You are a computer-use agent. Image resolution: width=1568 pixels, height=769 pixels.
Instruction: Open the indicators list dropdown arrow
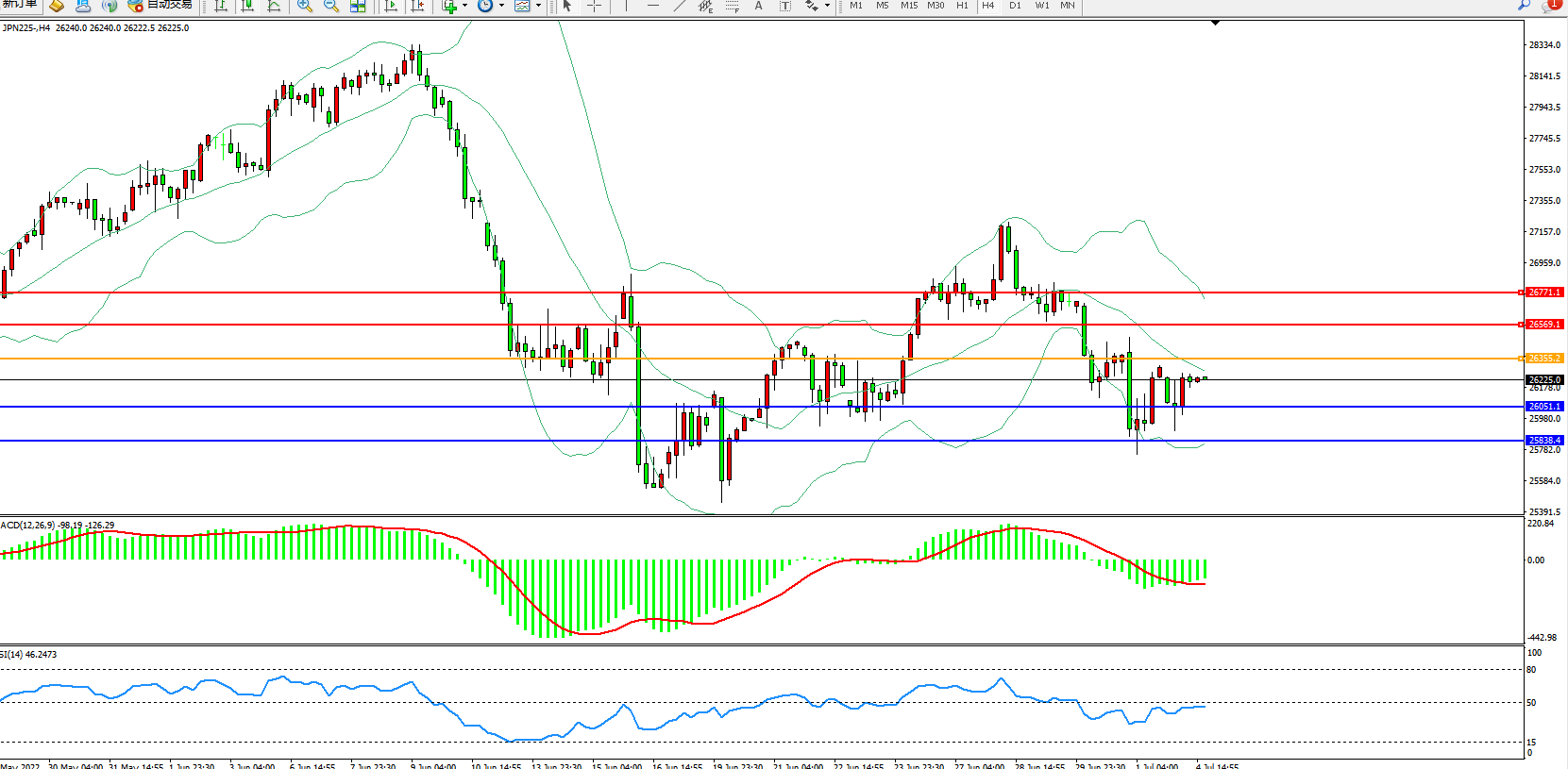tap(464, 6)
